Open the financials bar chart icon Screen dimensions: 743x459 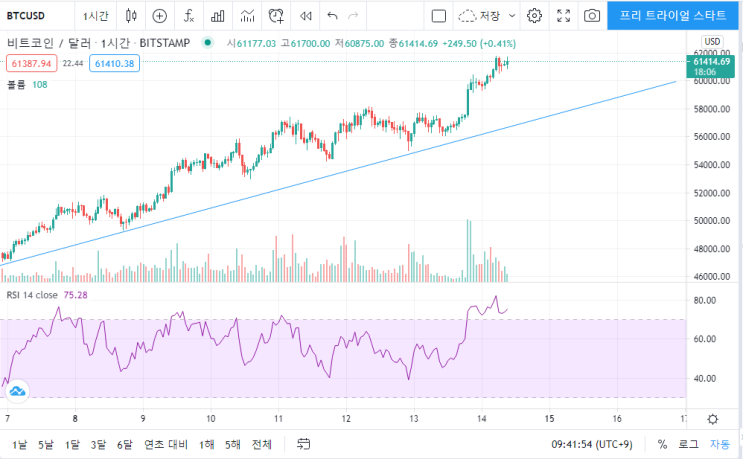pyautogui.click(x=217, y=16)
